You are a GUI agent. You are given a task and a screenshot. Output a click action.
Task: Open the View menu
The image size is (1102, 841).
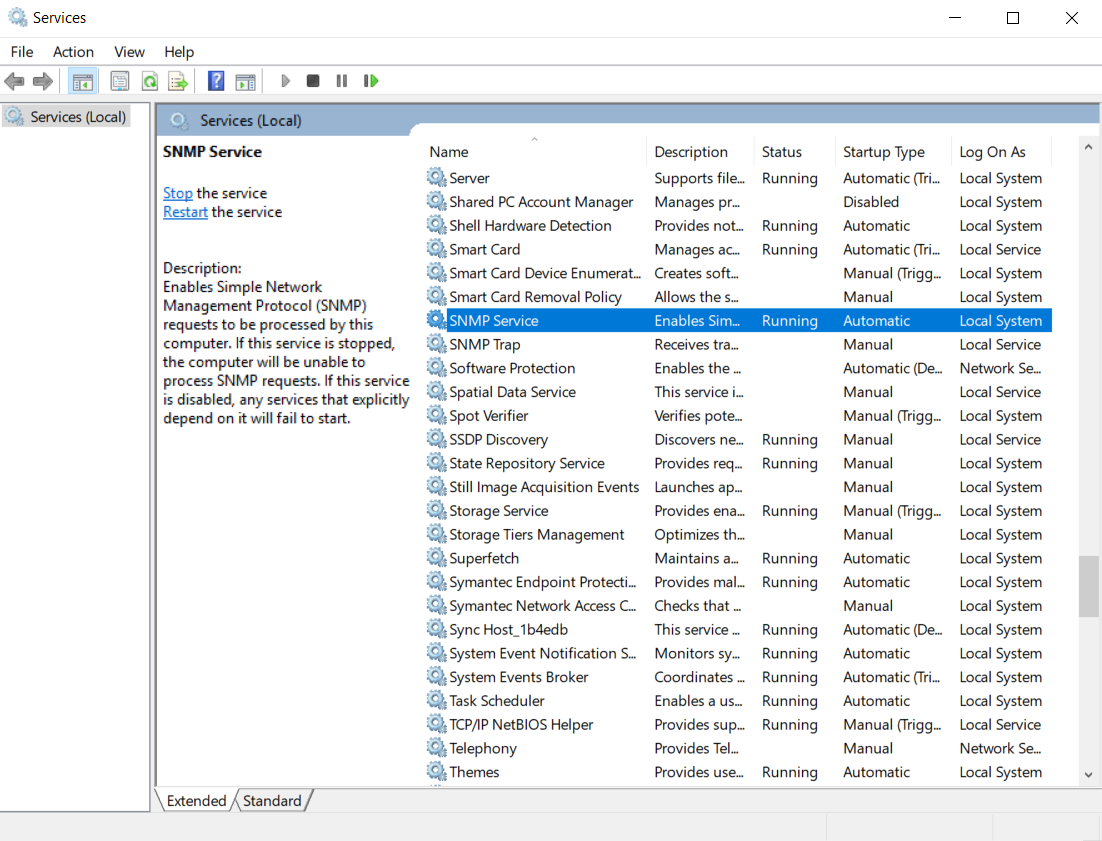click(129, 52)
